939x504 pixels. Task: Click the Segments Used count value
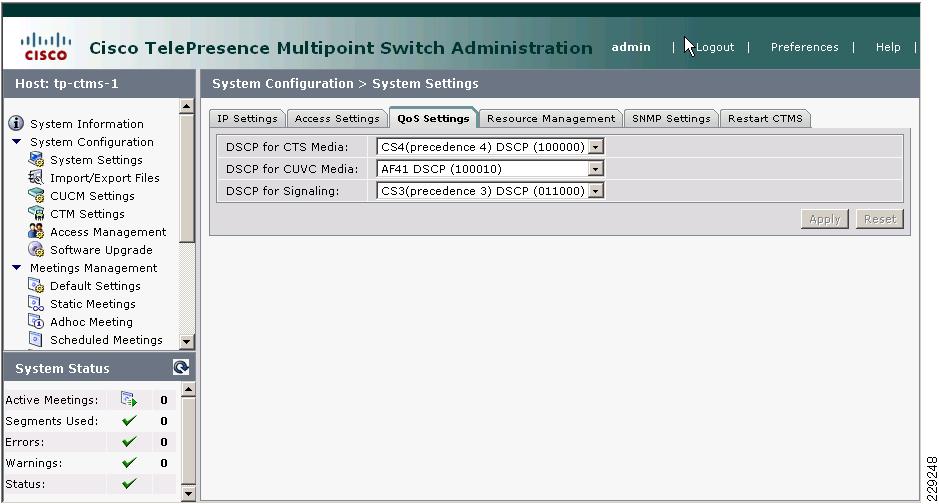[x=163, y=421]
